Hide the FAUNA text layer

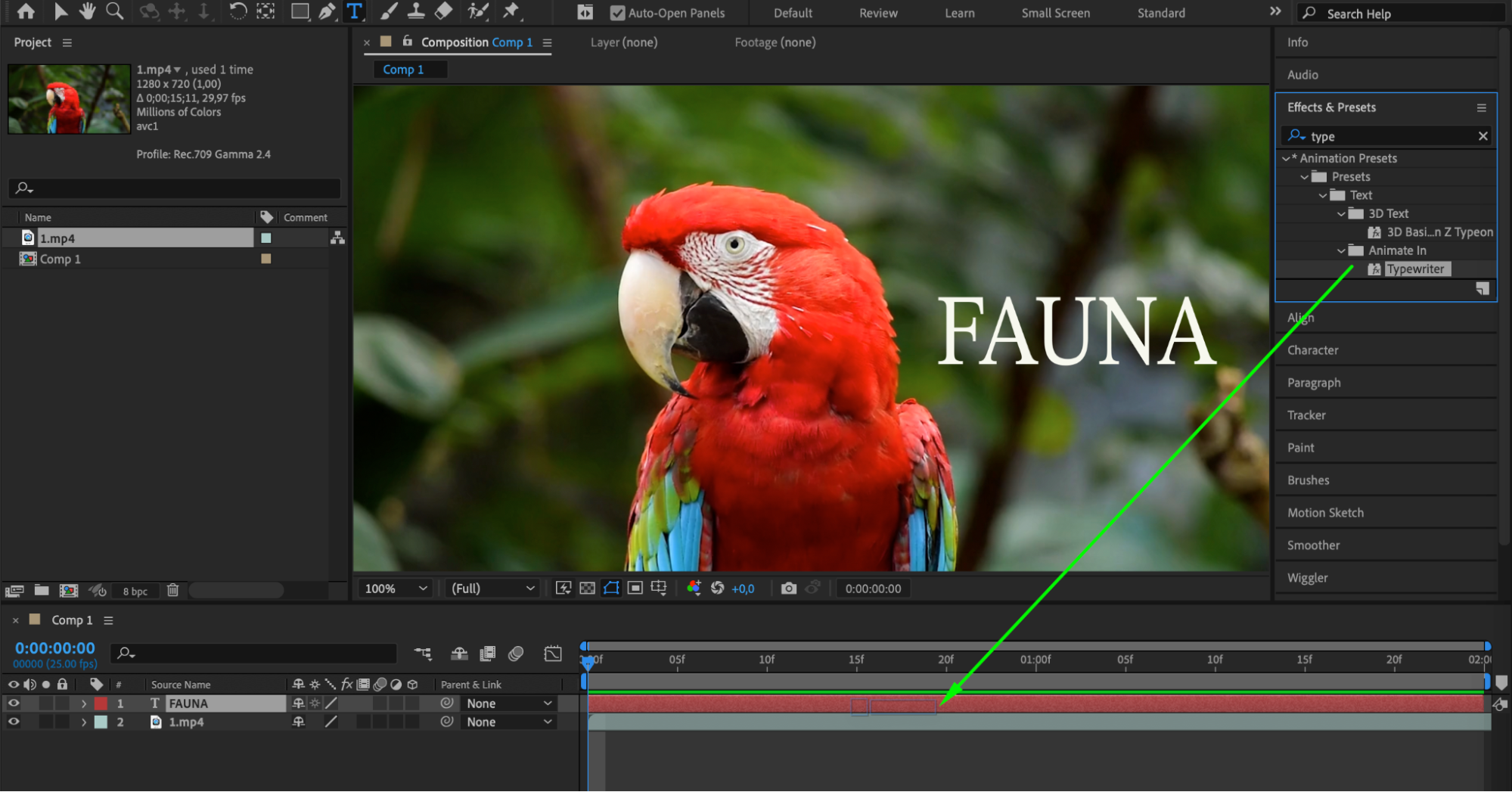point(14,703)
